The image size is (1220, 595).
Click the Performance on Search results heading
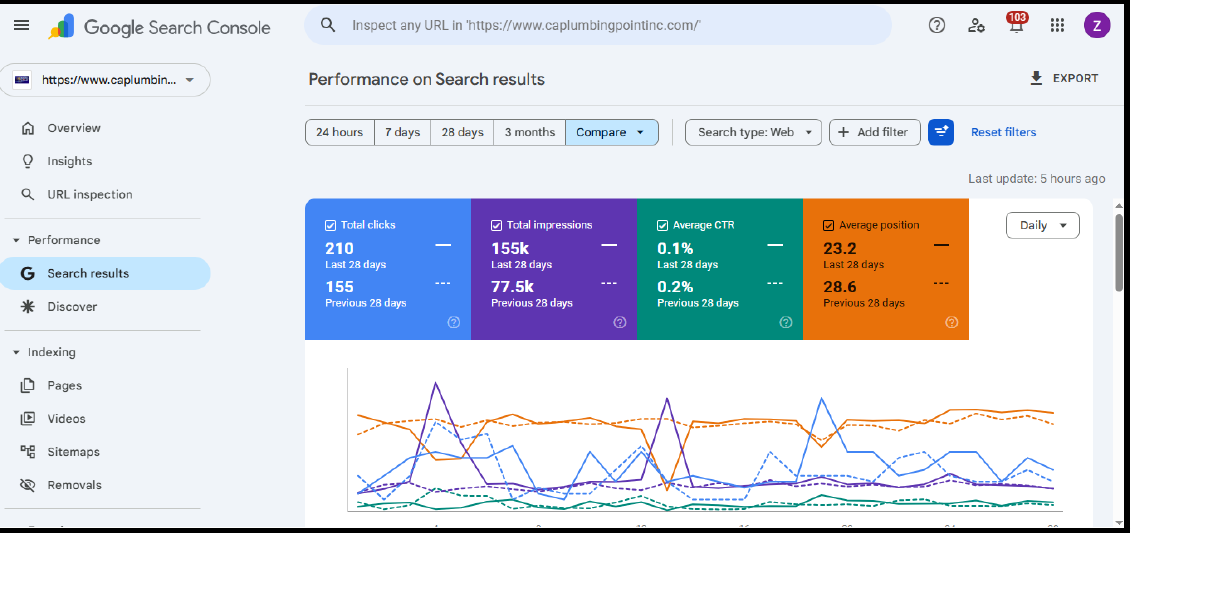pos(426,79)
